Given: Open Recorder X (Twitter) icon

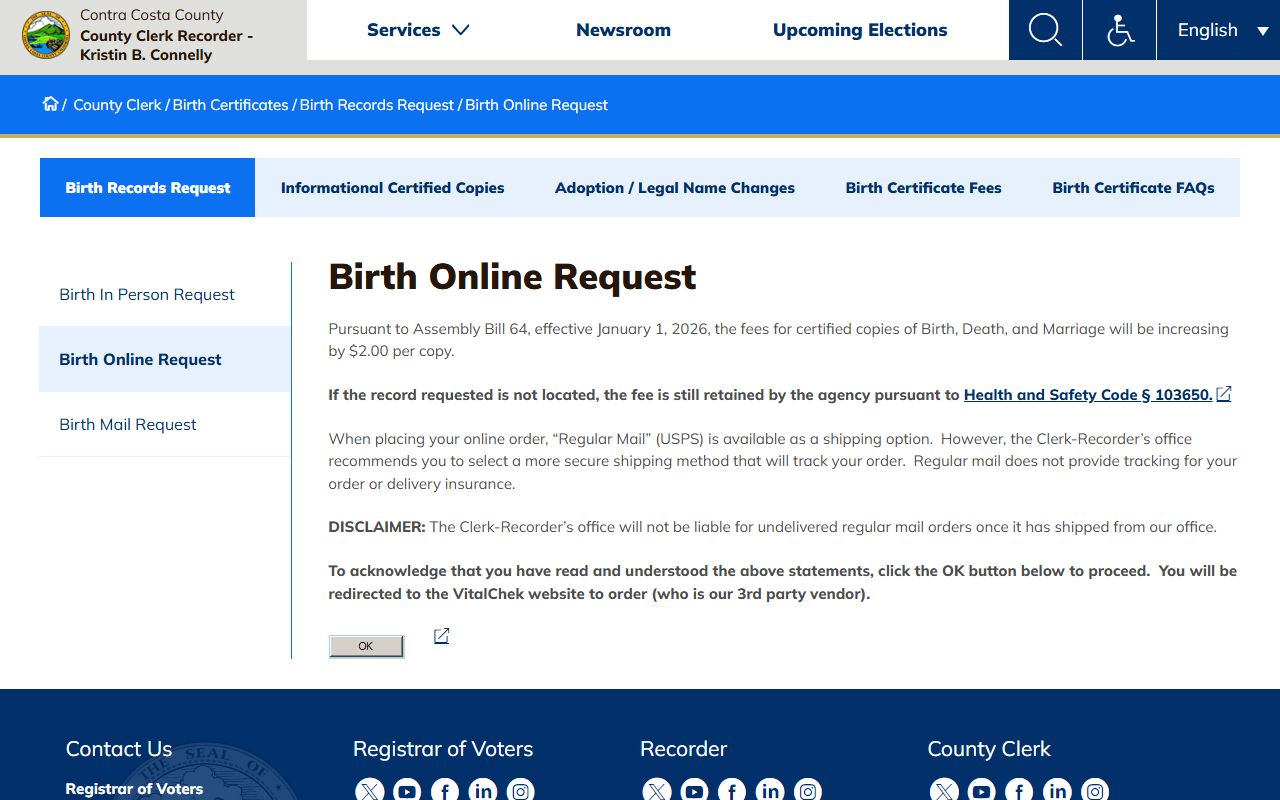Looking at the screenshot, I should [x=656, y=791].
